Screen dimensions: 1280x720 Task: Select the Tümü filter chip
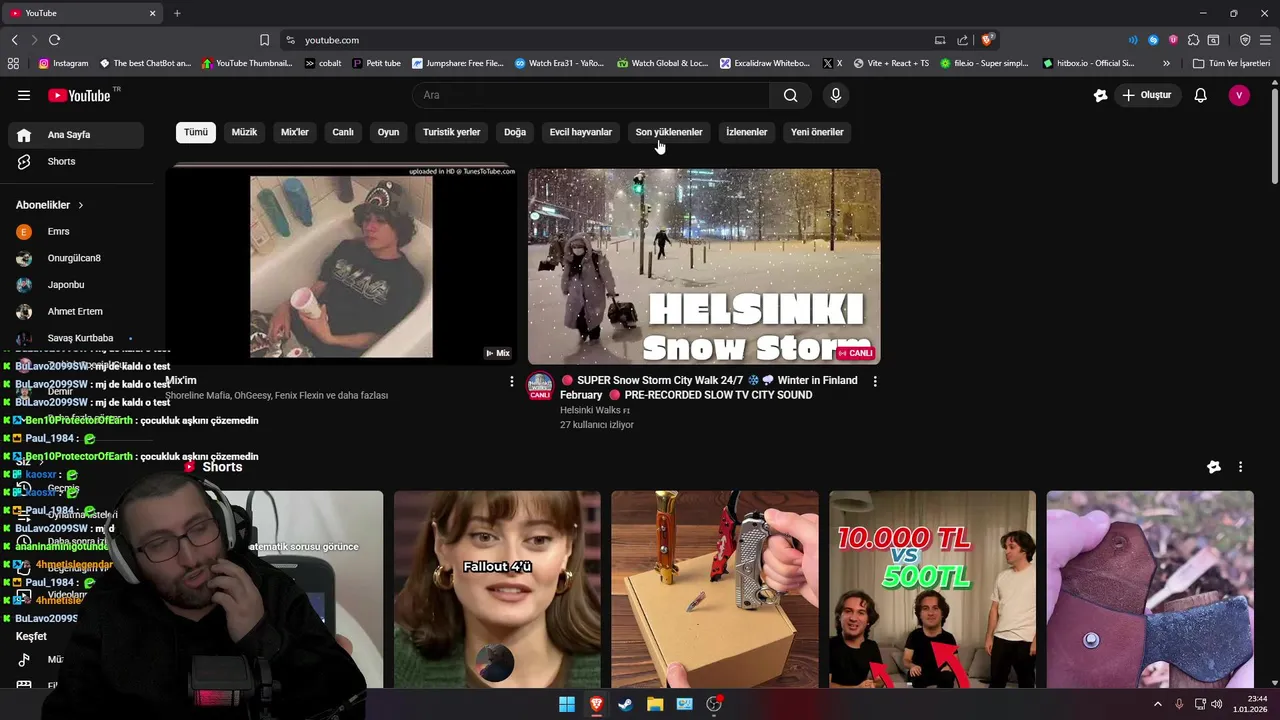click(x=196, y=132)
